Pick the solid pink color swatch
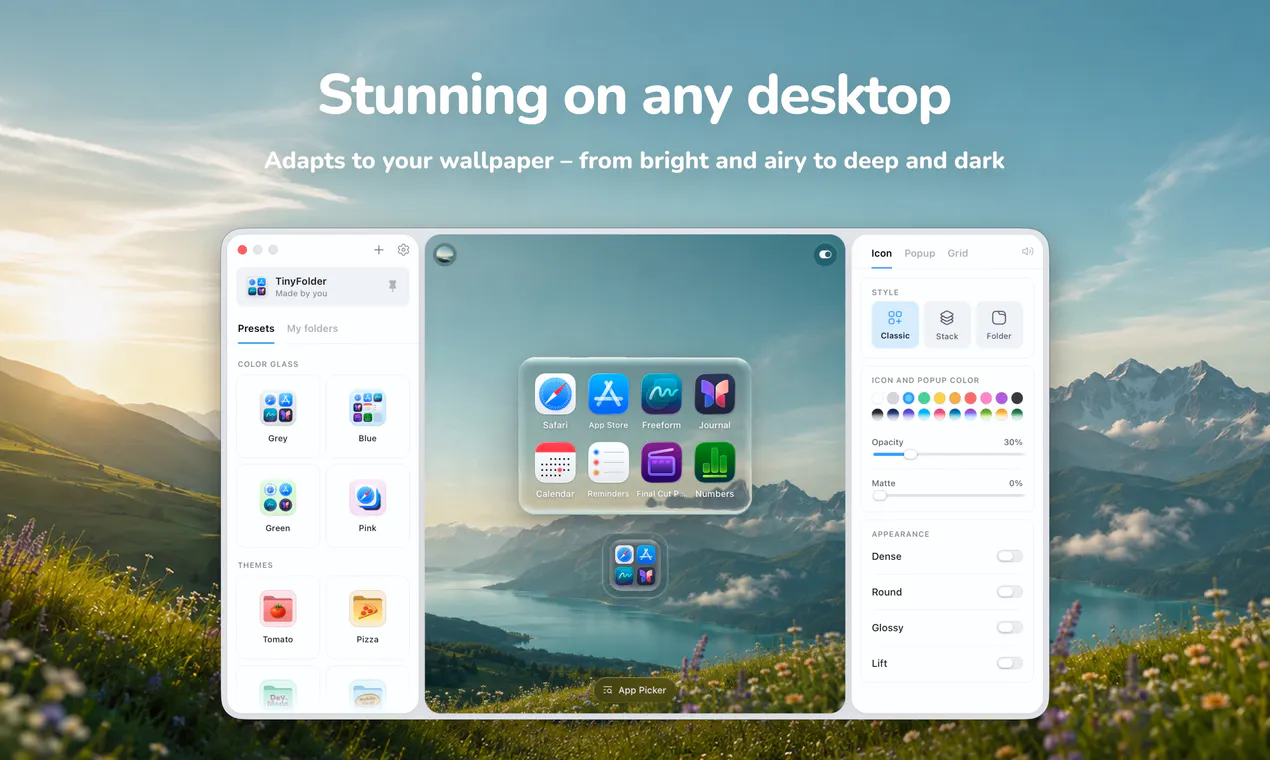Screen dimensions: 1270x760 pos(986,398)
